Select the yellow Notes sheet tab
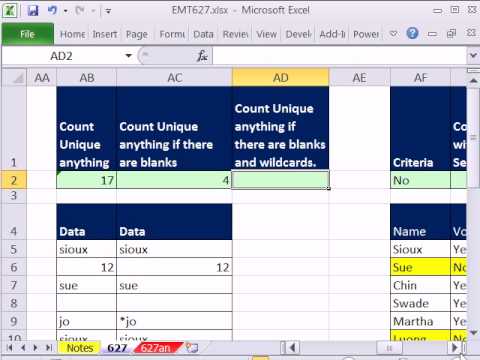 coord(80,348)
